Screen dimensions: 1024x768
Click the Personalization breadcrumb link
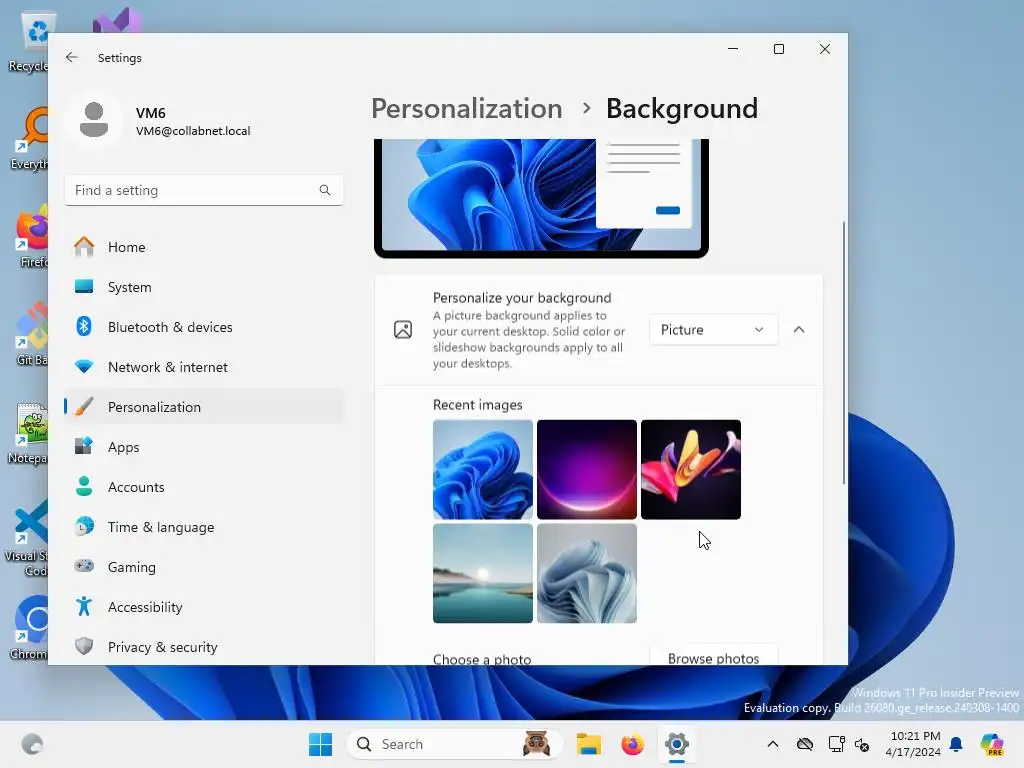click(466, 108)
